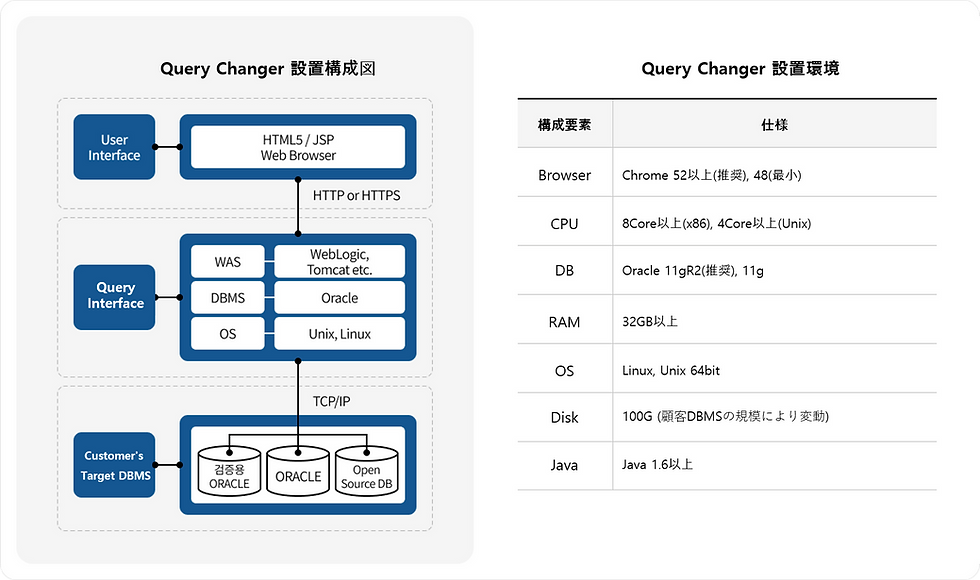Viewport: 980px width, 580px height.
Task: Click the TCP/IP label
Action: [x=331, y=401]
